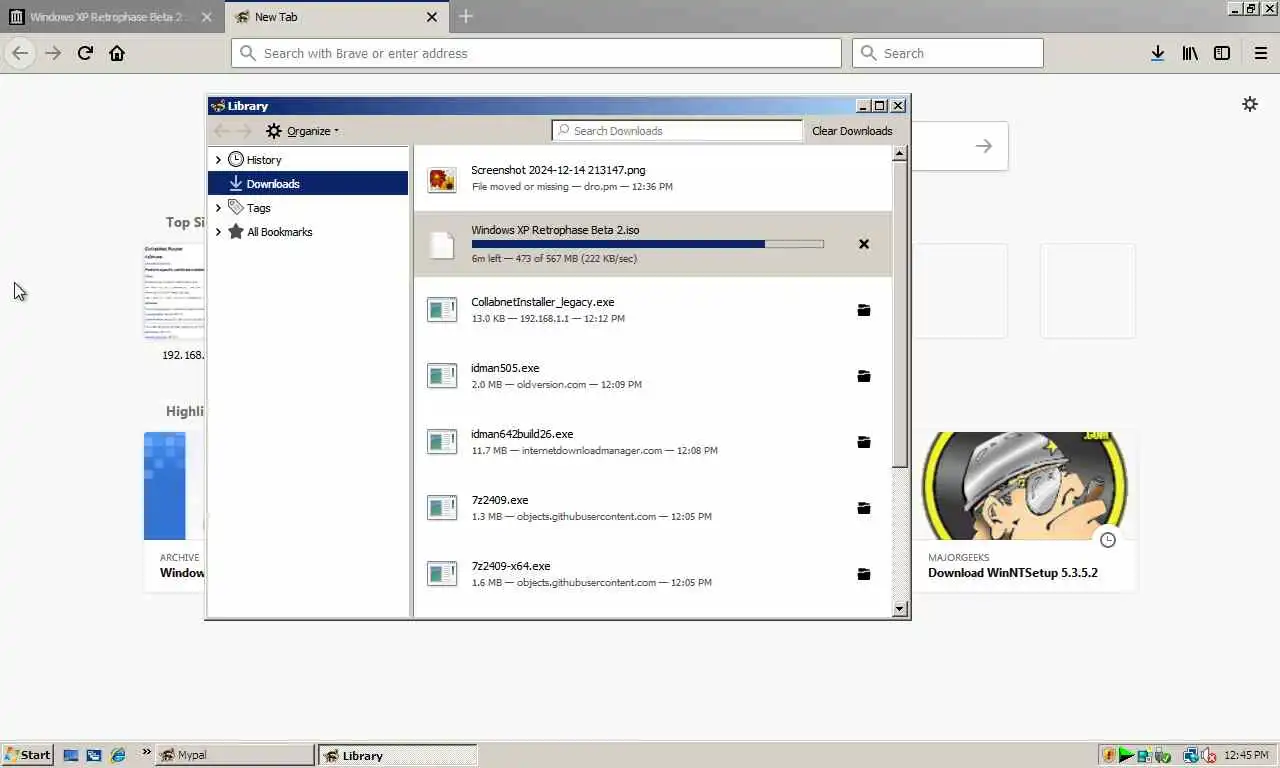This screenshot has height=768, width=1280.
Task: Click the browser forward arrow button
Action: tap(53, 53)
